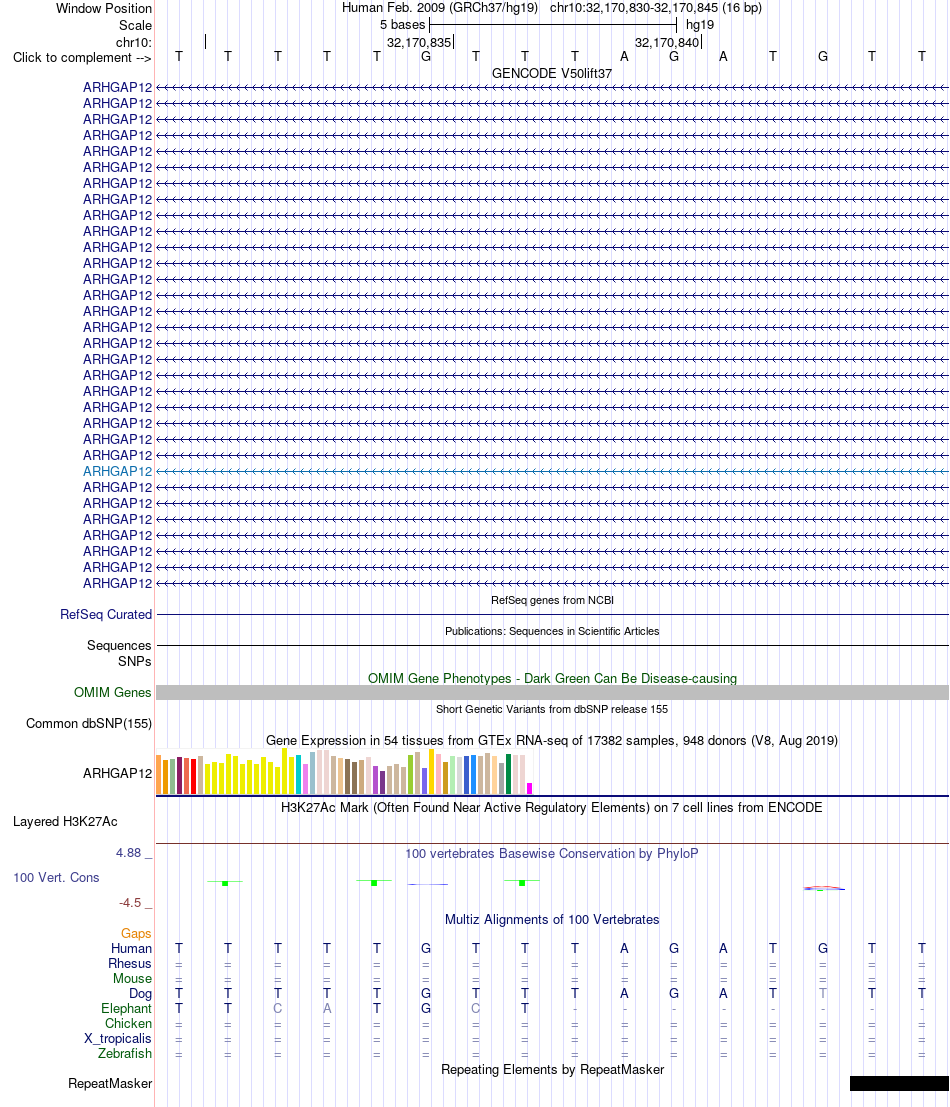Viewport: 950px width, 1107px height.
Task: Select the Common dbSNP(155) track label
Action: click(89, 724)
